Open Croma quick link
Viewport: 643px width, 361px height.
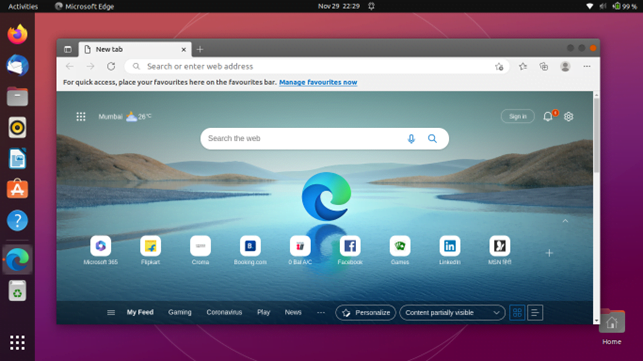click(x=200, y=250)
